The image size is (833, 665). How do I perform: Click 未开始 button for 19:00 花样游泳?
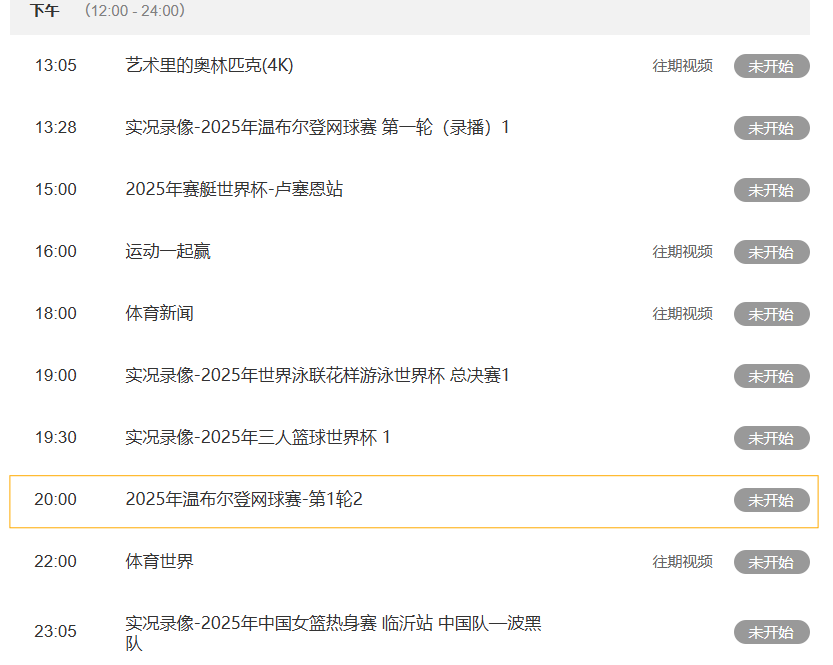(x=771, y=376)
